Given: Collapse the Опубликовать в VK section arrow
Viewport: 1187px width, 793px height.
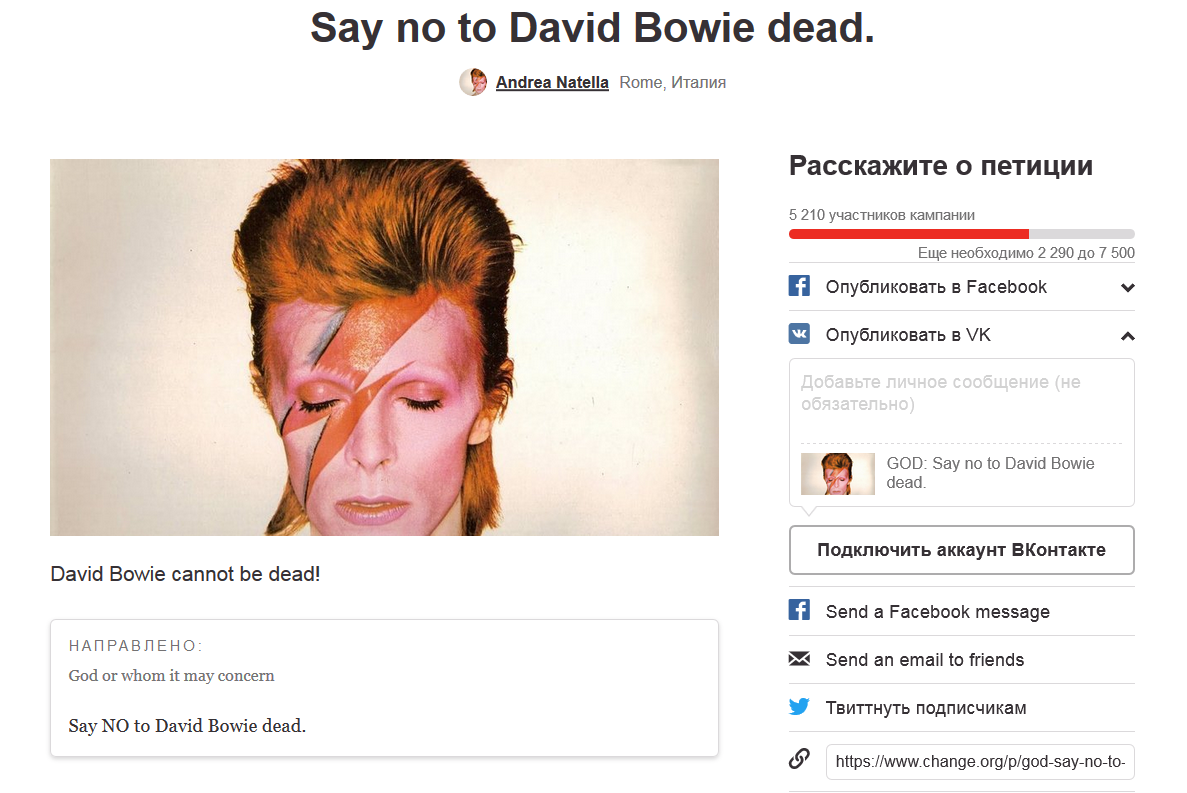Looking at the screenshot, I should click(x=1127, y=336).
